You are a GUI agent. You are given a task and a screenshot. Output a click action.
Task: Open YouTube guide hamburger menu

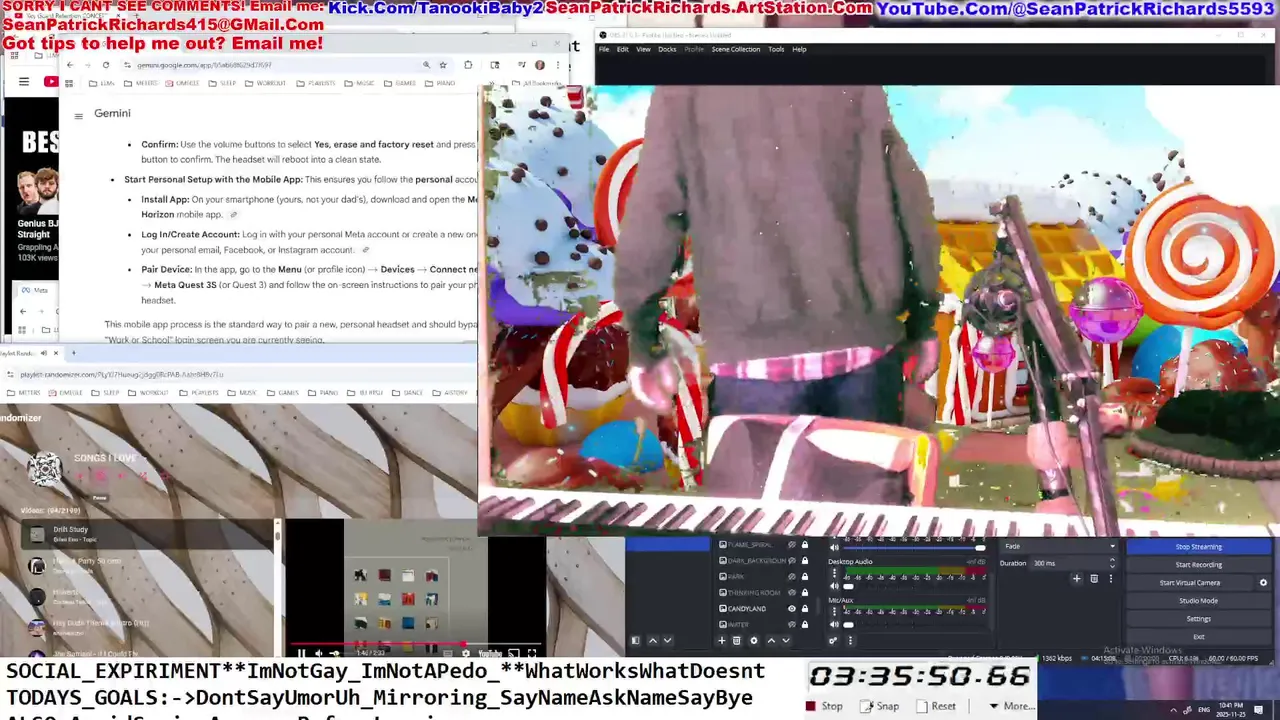[x=24, y=81]
